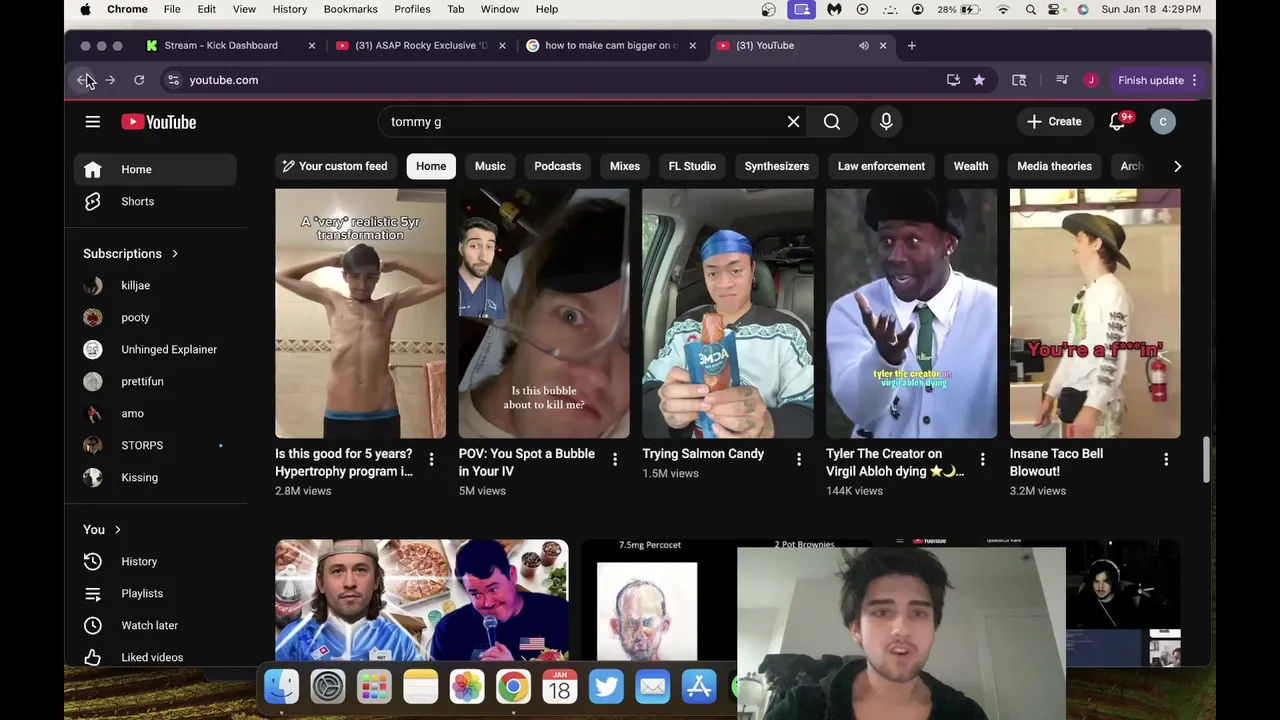Clear the search box with the X

pyautogui.click(x=793, y=122)
